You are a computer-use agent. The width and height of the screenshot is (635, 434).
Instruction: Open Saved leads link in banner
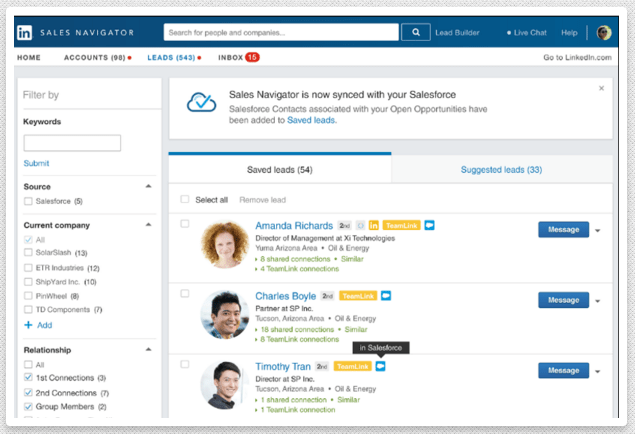coord(311,120)
